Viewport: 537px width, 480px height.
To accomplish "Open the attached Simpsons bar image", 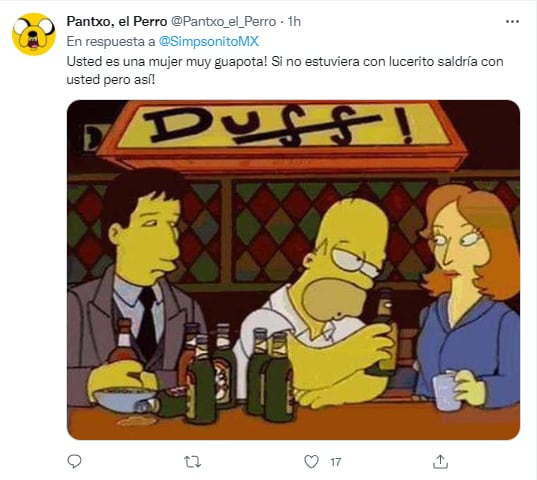I will [x=293, y=270].
